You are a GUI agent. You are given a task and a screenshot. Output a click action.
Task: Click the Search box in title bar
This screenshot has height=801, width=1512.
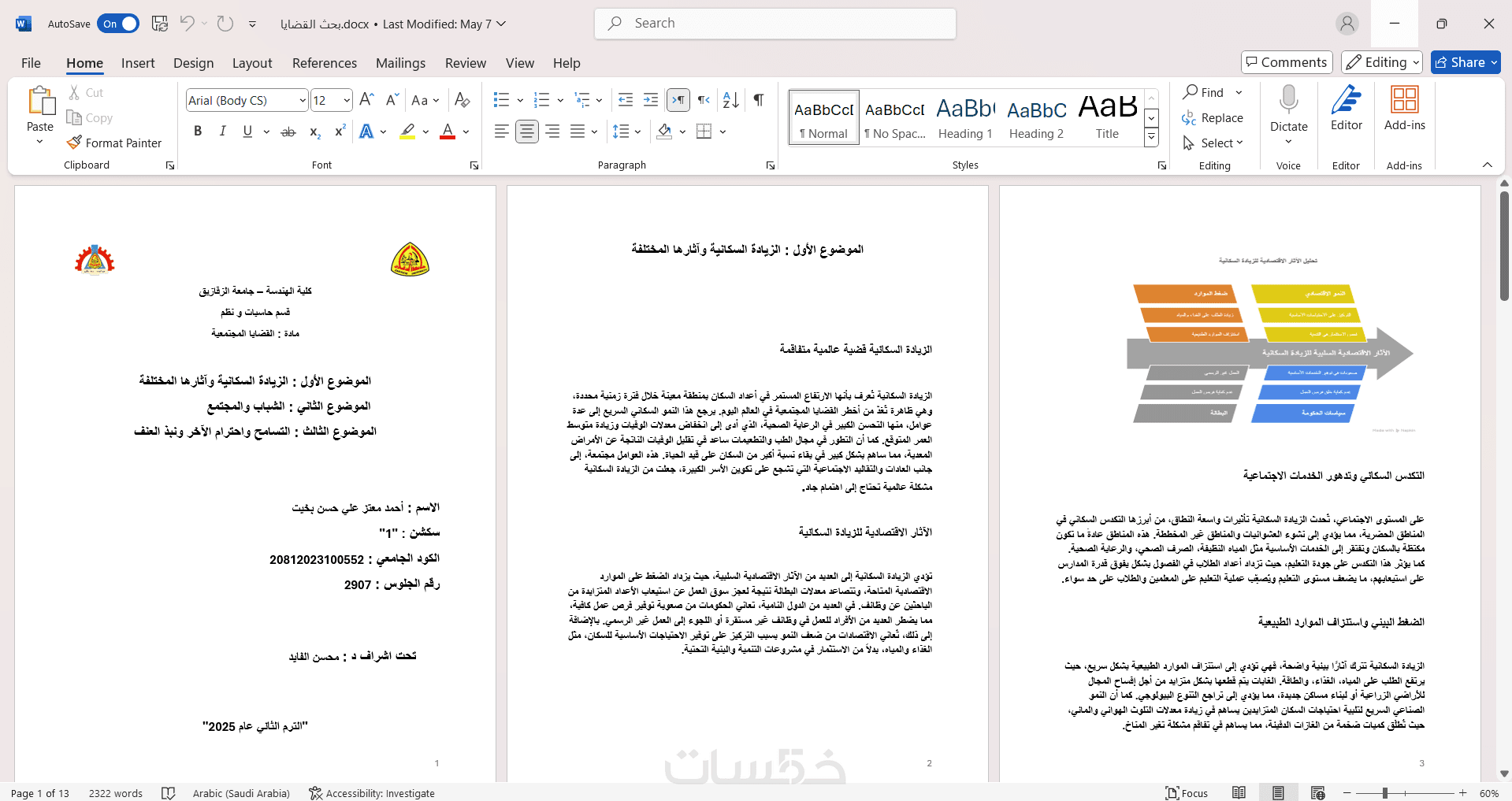pyautogui.click(x=775, y=24)
